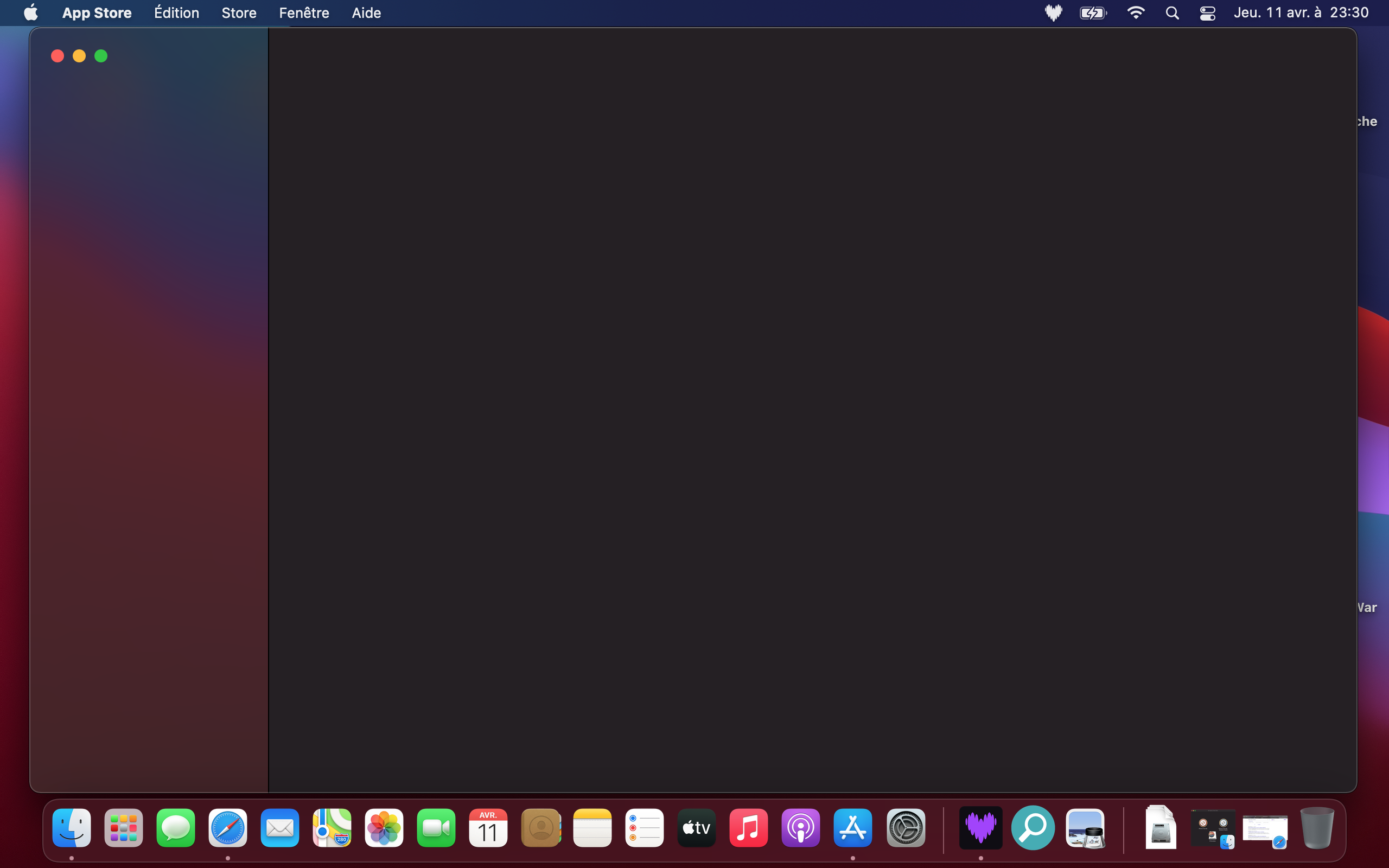This screenshot has height=868, width=1389.
Task: Open Control Center in menu bar
Action: tap(1208, 12)
